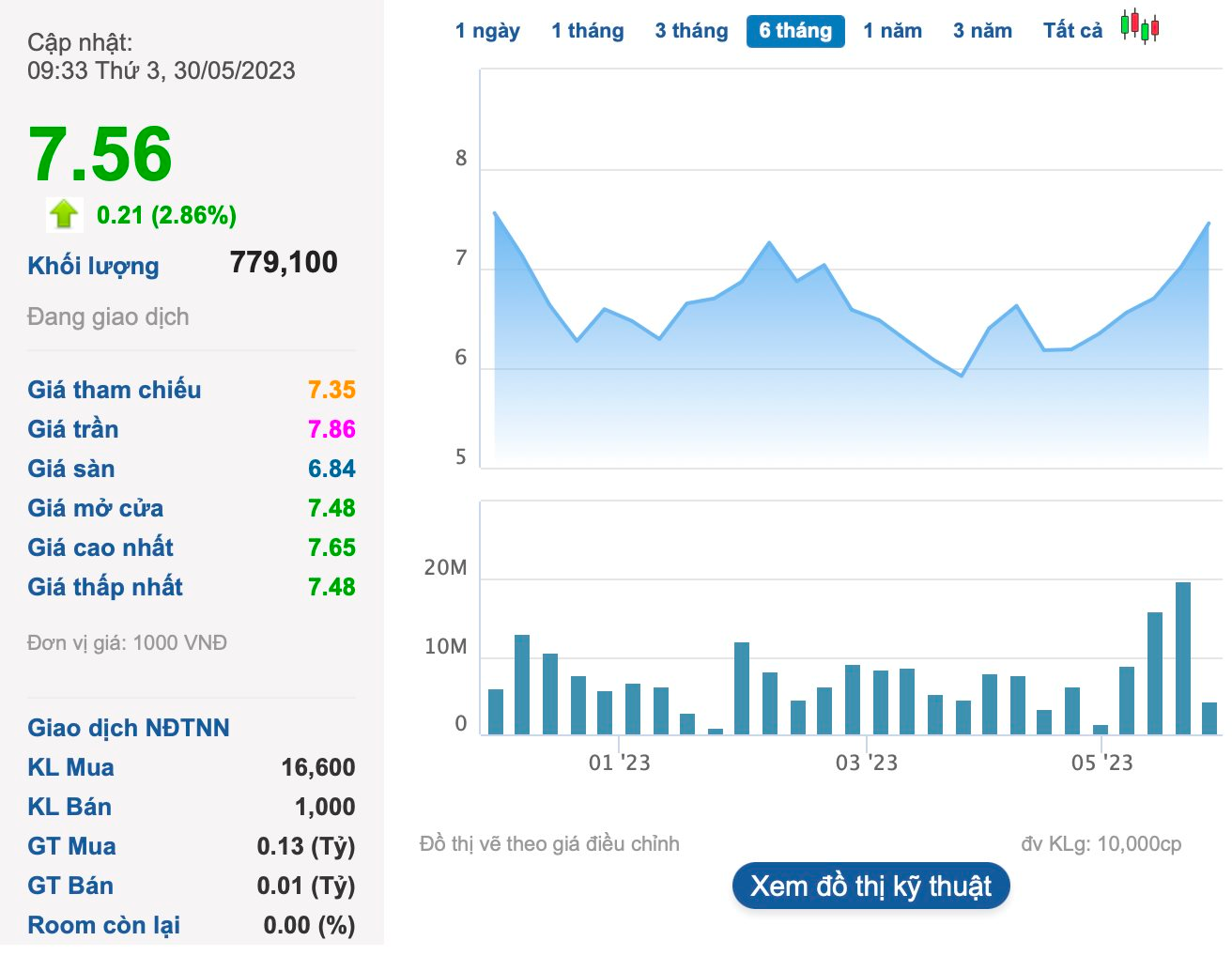Open Xem đồ thị kỹ thuật button

[x=871, y=886]
